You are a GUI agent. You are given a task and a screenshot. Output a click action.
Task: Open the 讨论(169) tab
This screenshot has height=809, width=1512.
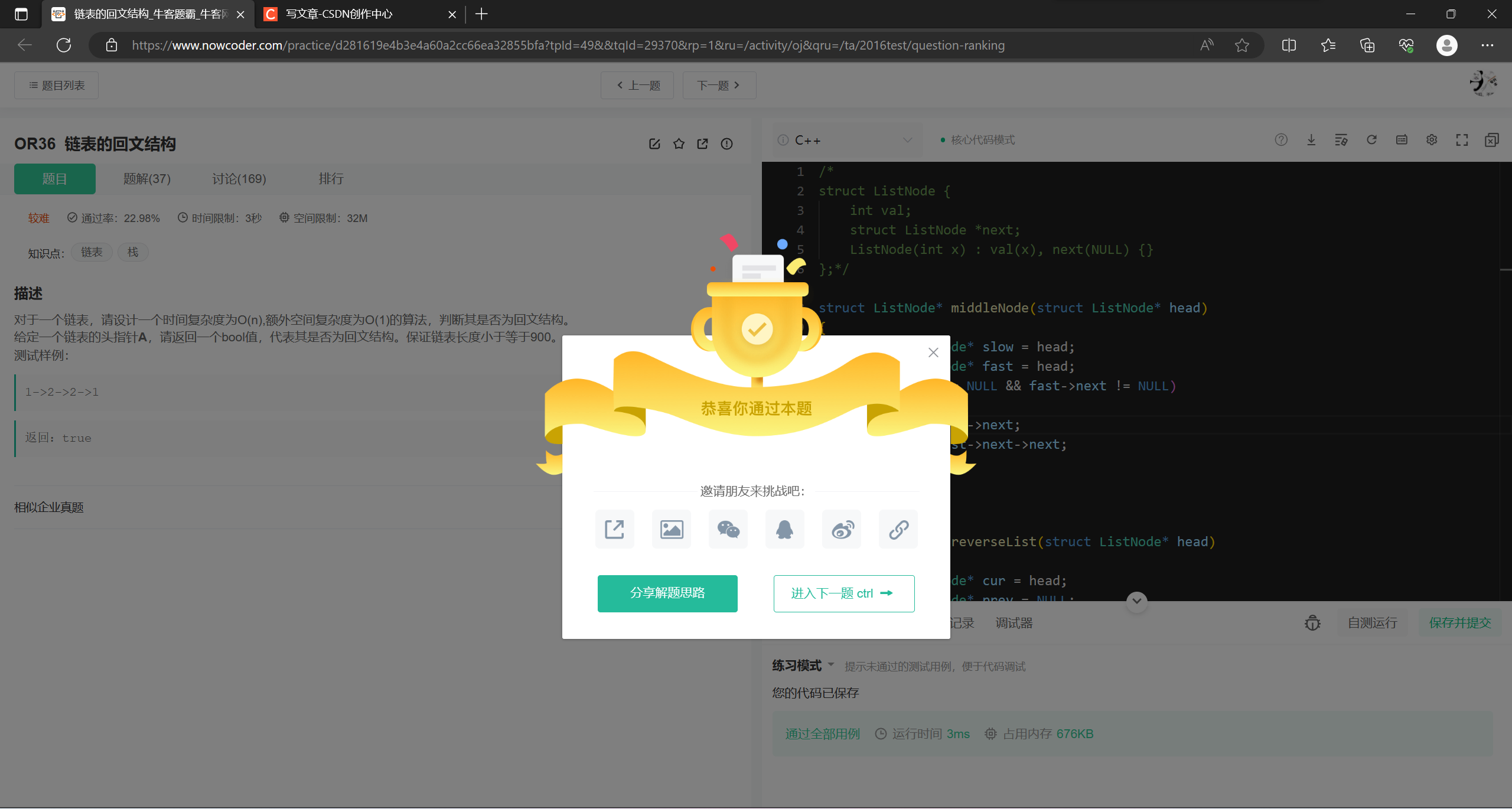coord(239,179)
